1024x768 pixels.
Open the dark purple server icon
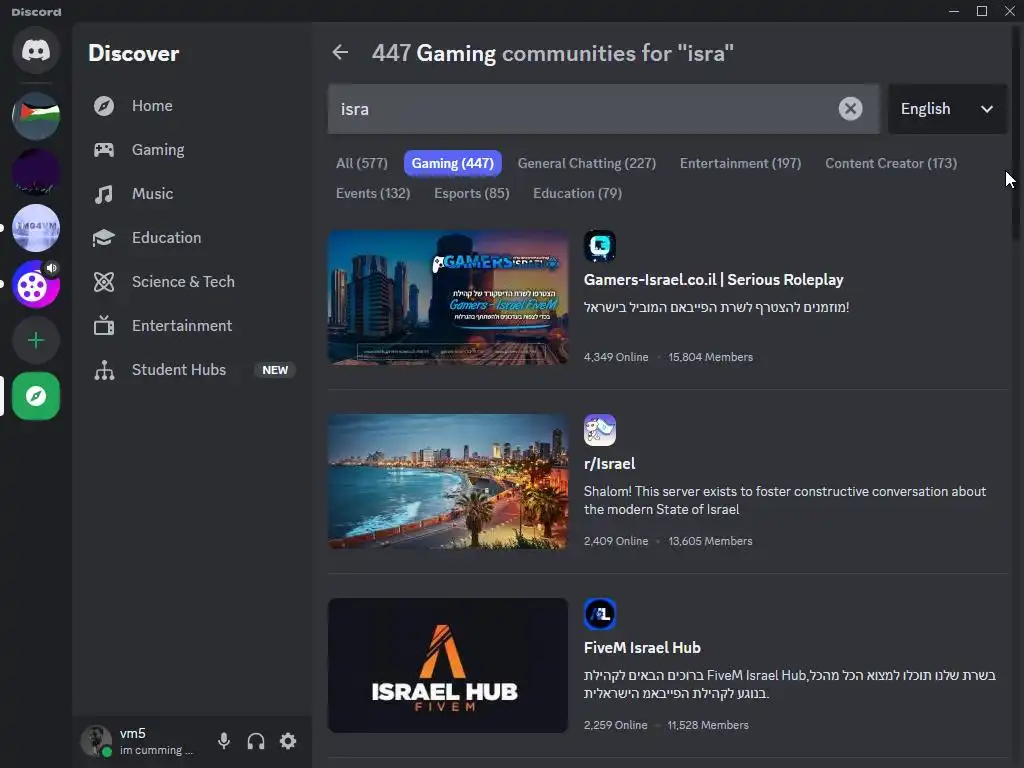click(36, 172)
